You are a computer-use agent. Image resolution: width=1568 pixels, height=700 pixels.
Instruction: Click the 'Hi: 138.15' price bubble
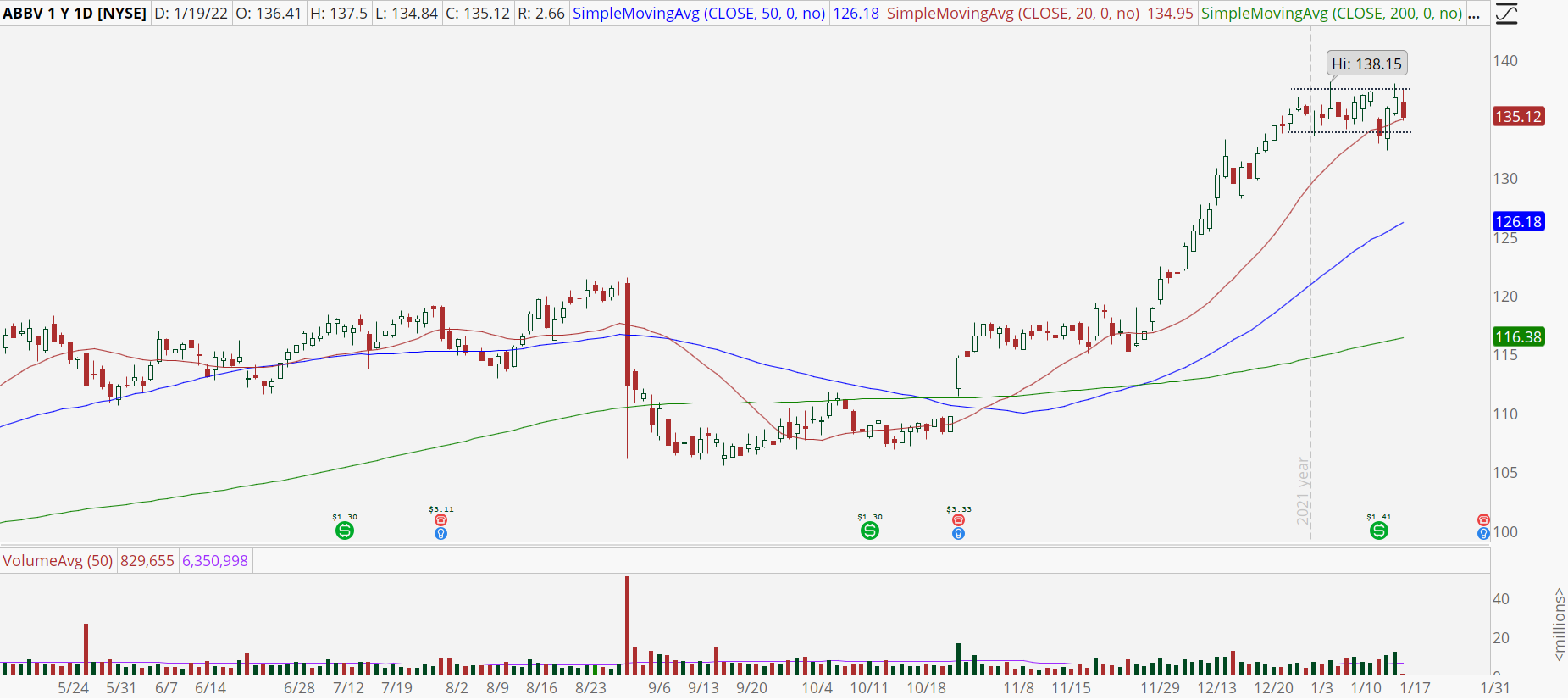[1366, 64]
